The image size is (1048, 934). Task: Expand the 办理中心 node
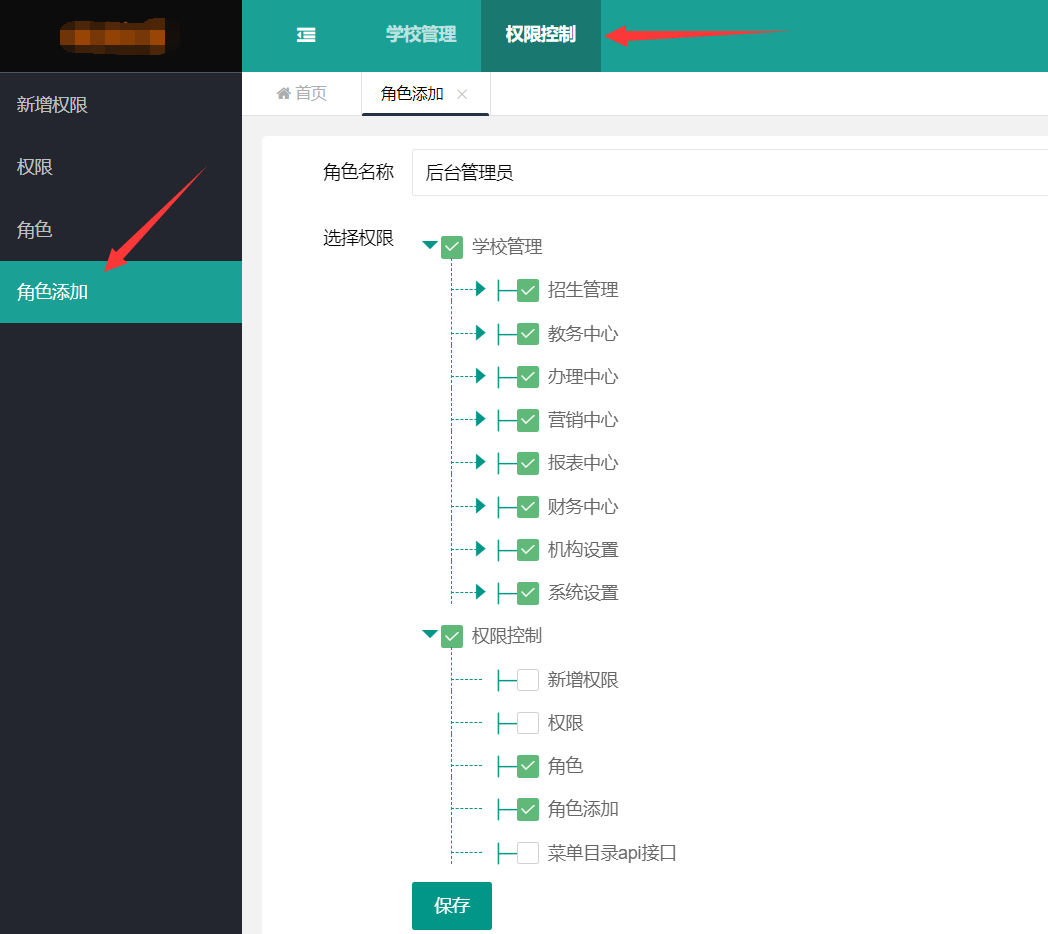[480, 376]
